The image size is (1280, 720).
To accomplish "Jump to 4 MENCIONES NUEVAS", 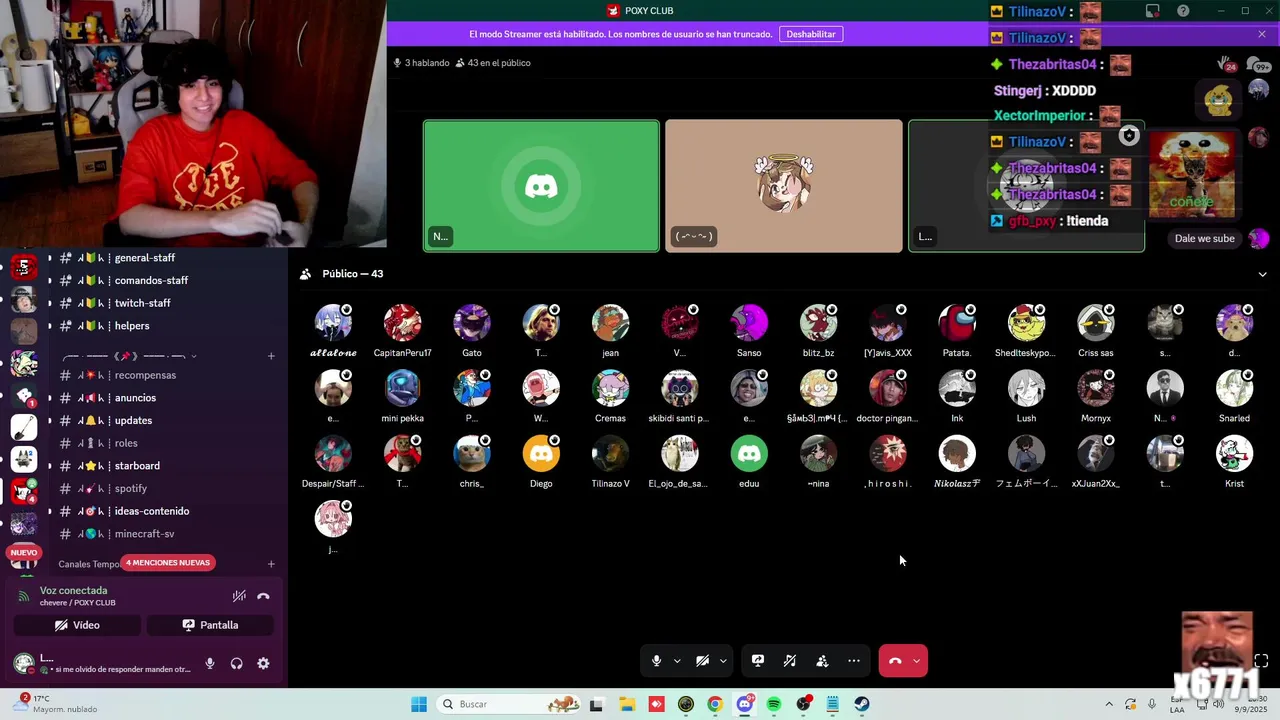I will [x=168, y=563].
